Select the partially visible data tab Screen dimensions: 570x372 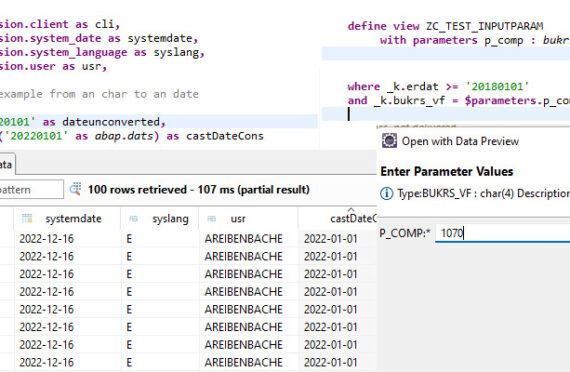(x=7, y=164)
